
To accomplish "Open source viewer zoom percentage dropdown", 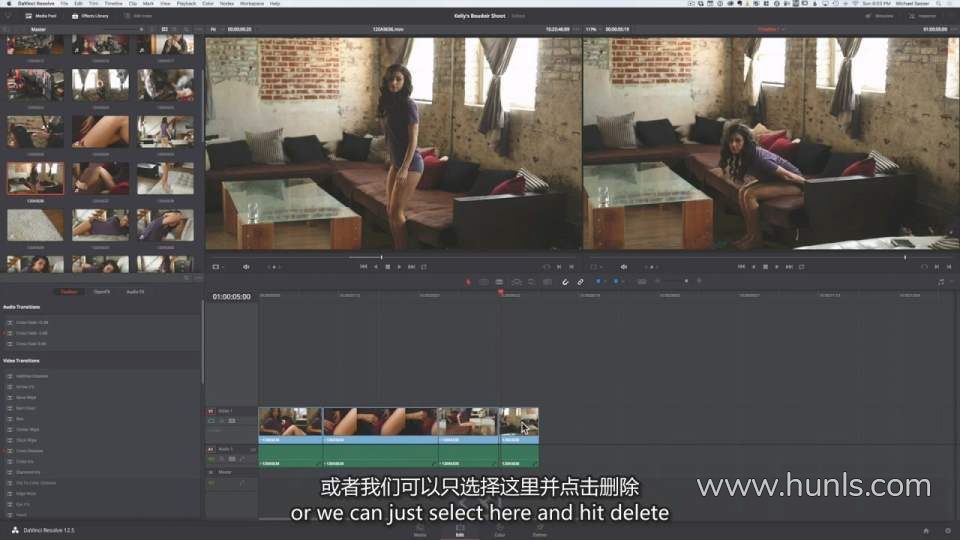I will pos(216,29).
